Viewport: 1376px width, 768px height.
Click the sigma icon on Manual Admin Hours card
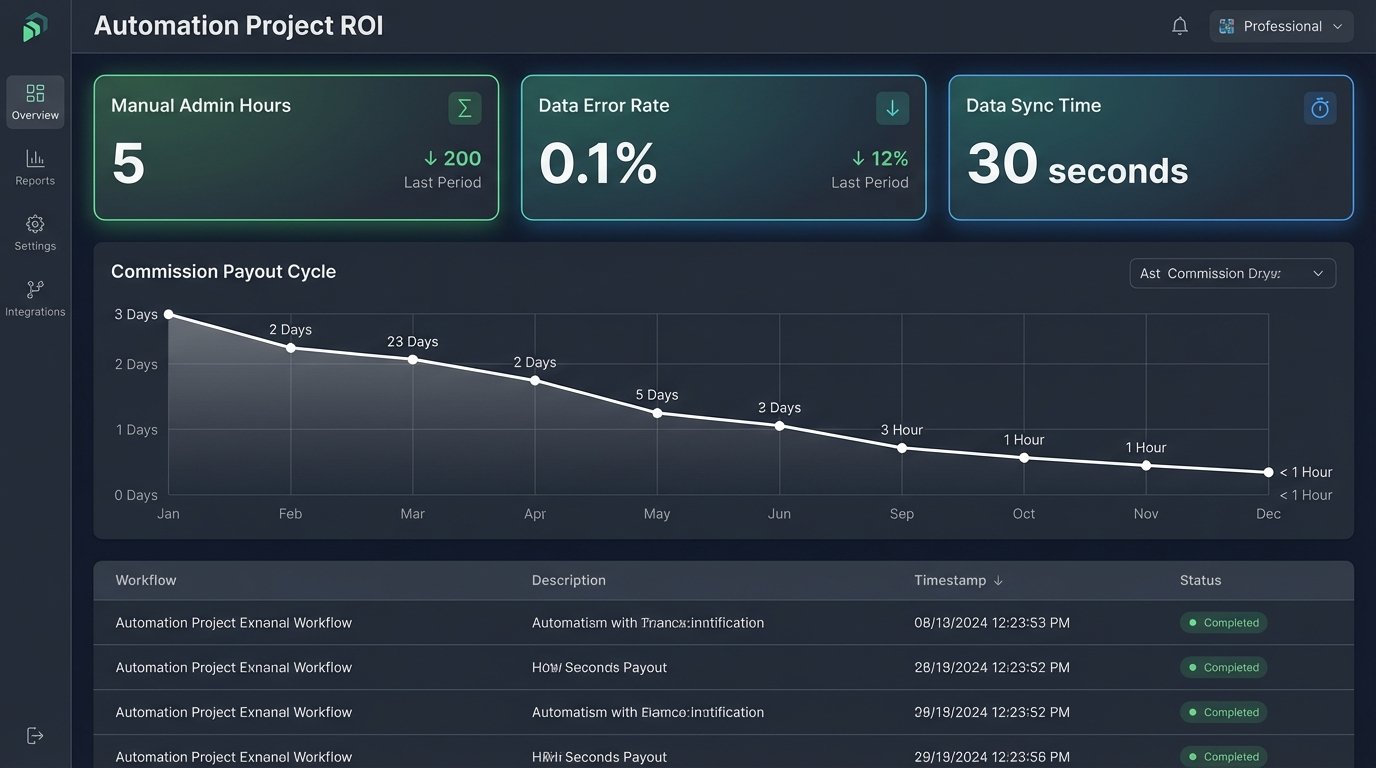tap(464, 107)
